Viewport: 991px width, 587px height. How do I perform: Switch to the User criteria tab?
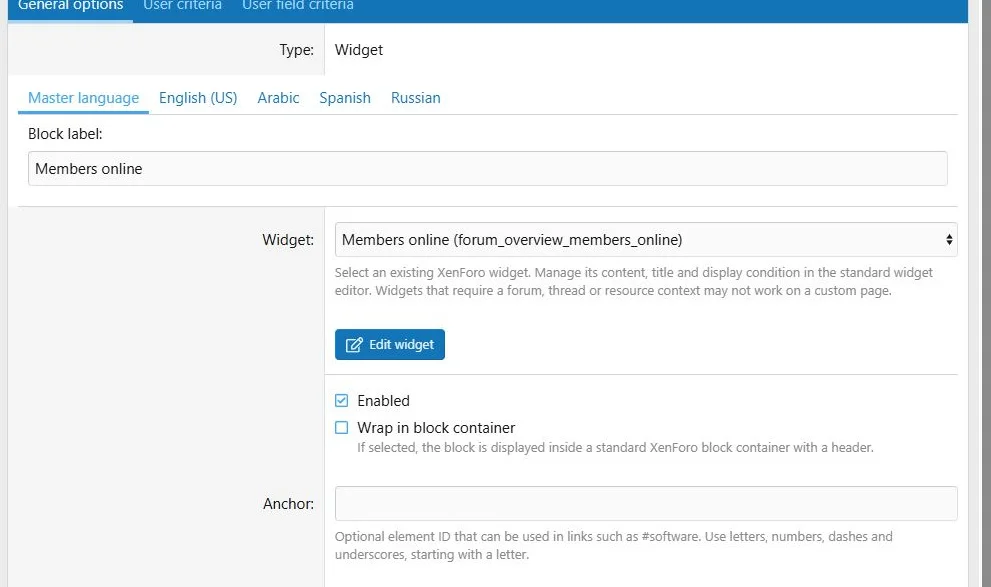coord(183,7)
